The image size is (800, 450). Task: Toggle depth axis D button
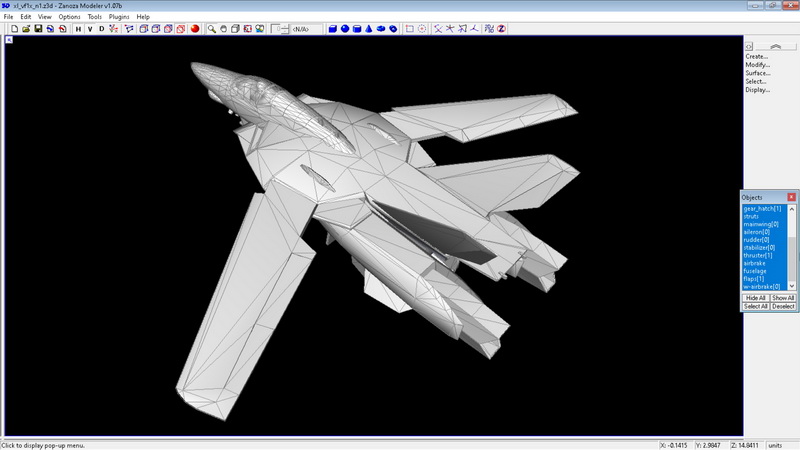click(x=102, y=29)
